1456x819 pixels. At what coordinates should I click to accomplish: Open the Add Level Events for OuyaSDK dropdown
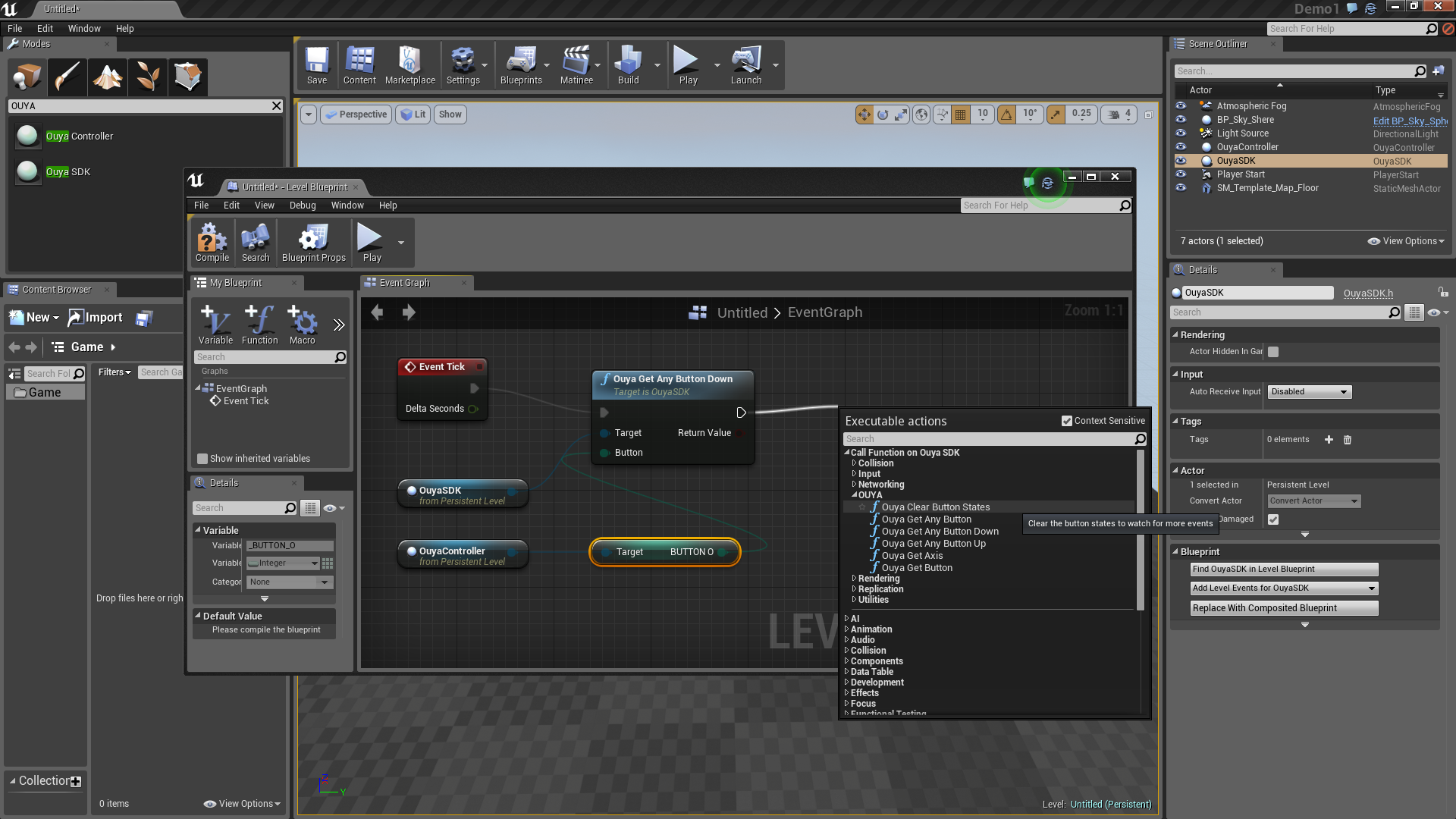tap(1283, 588)
